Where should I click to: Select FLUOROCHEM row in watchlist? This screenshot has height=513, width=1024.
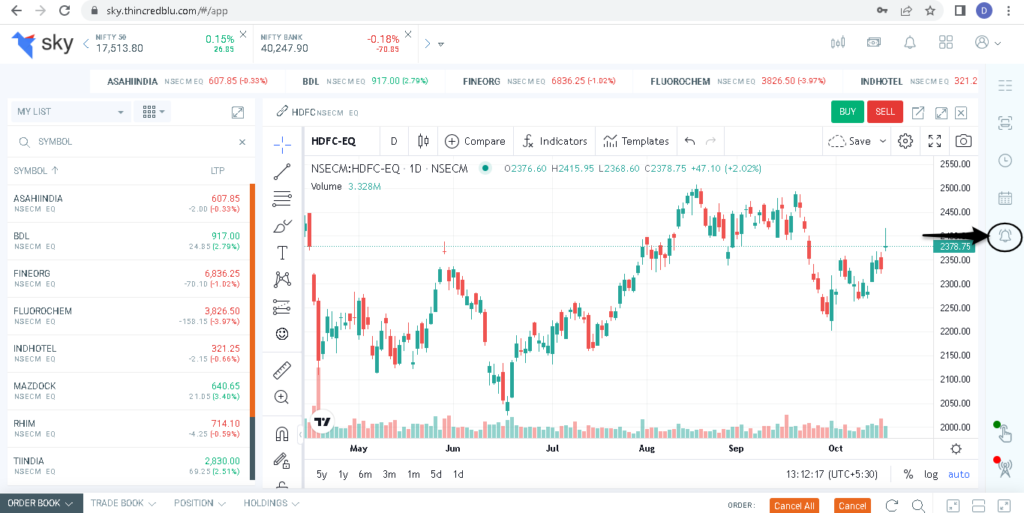pos(128,317)
